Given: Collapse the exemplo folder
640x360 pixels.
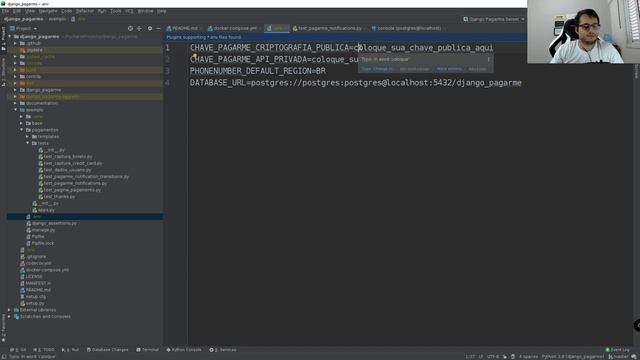Looking at the screenshot, I should [x=16, y=110].
